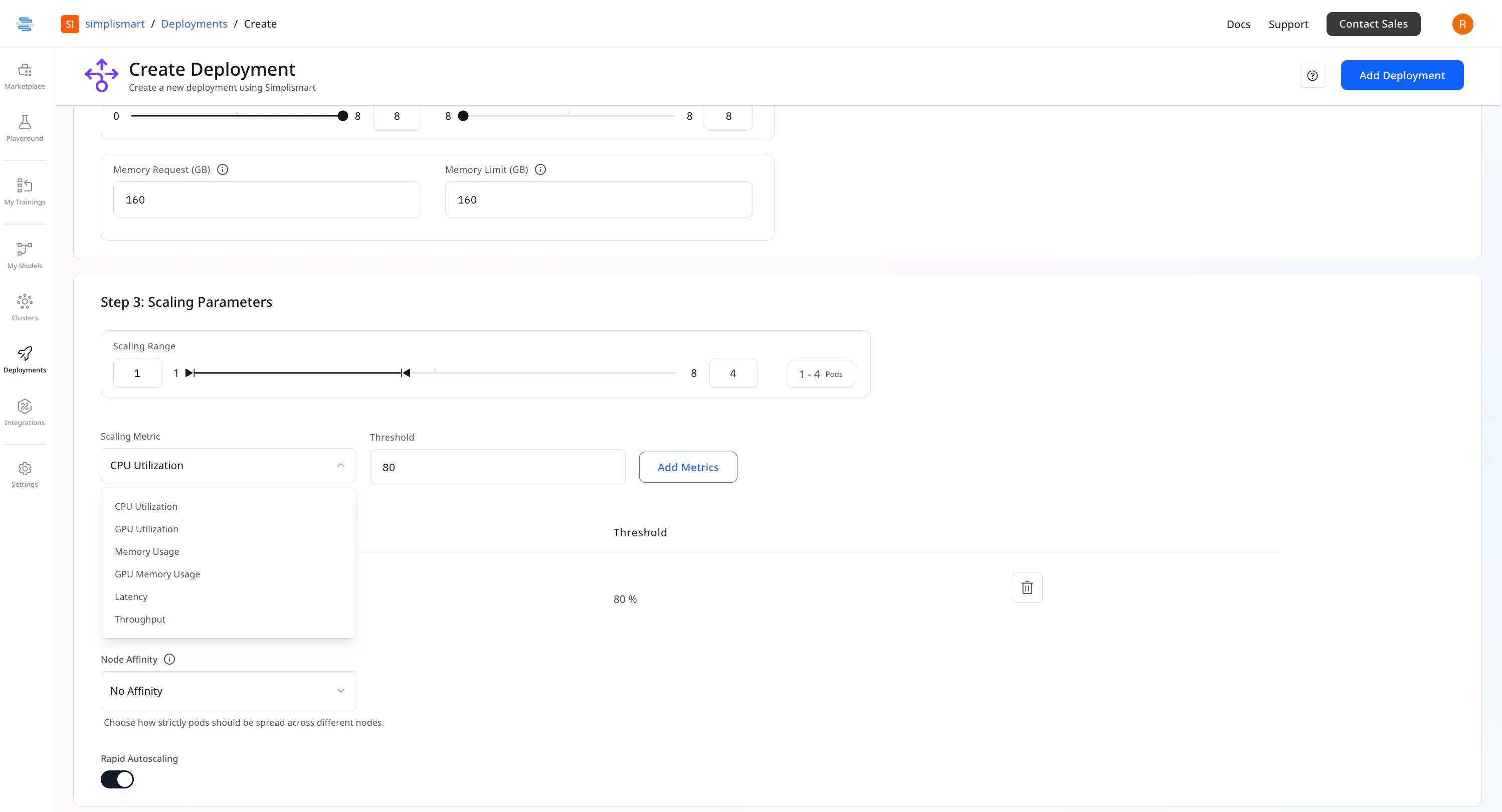Open My Models sidebar icon

25,256
